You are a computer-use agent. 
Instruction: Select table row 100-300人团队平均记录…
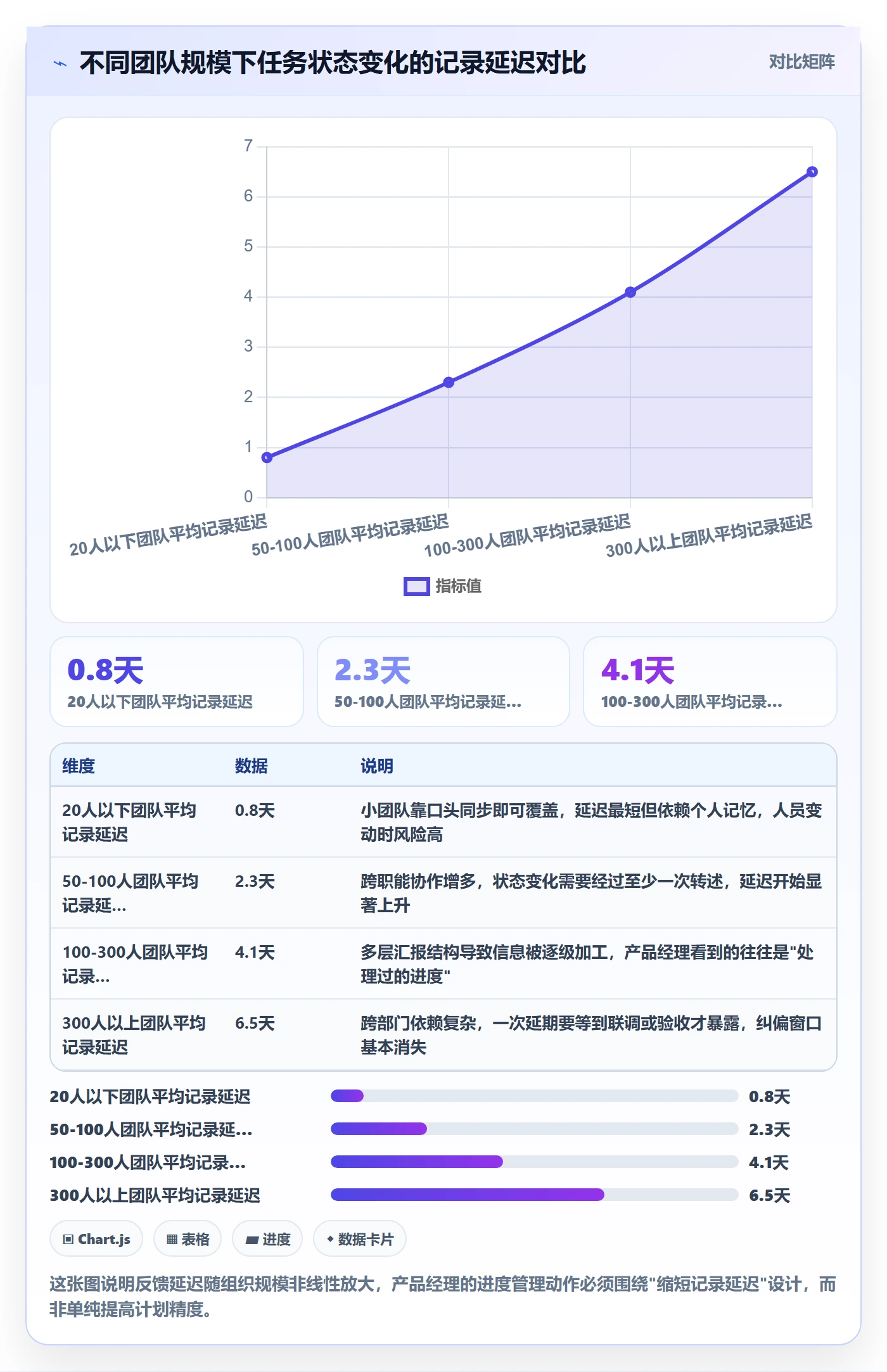click(443, 964)
